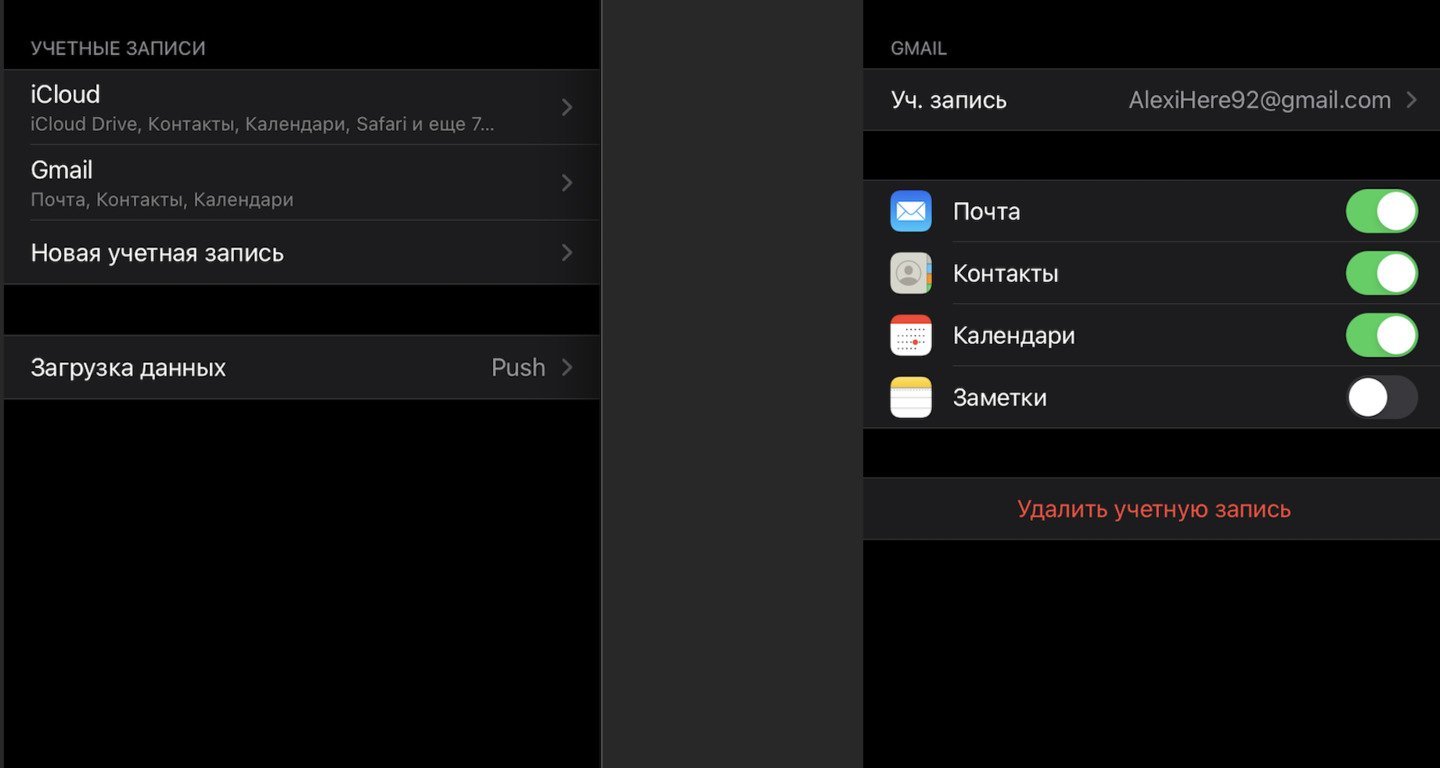This screenshot has height=768, width=1440.
Task: Disable the Почта sync toggle
Action: pos(1381,211)
